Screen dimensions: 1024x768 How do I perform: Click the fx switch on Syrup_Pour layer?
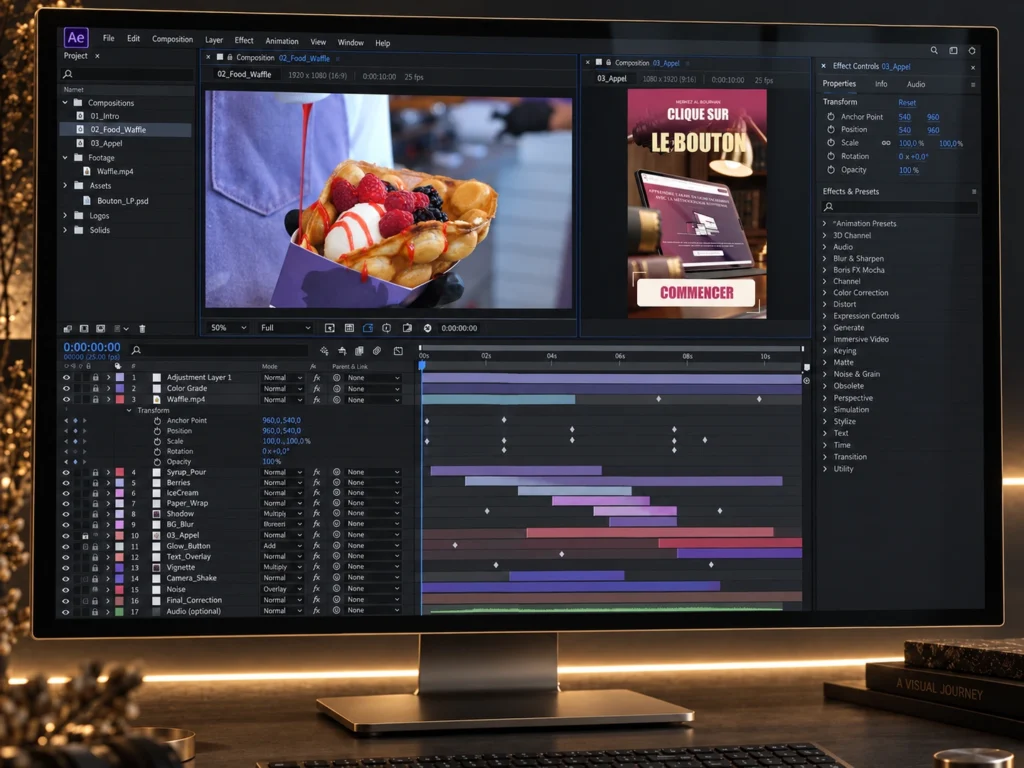pos(317,472)
